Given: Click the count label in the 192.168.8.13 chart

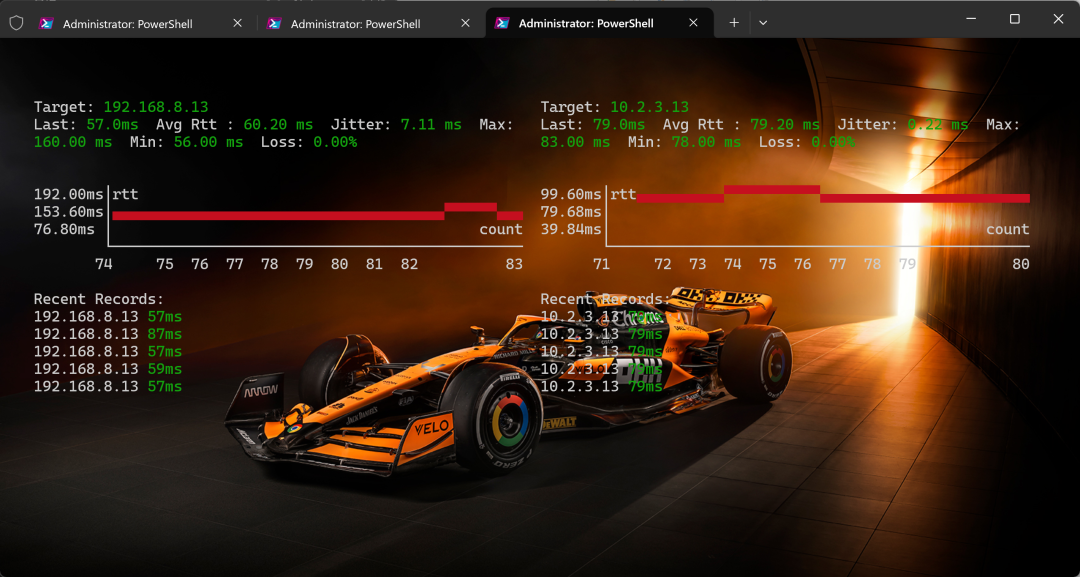Looking at the screenshot, I should [501, 229].
